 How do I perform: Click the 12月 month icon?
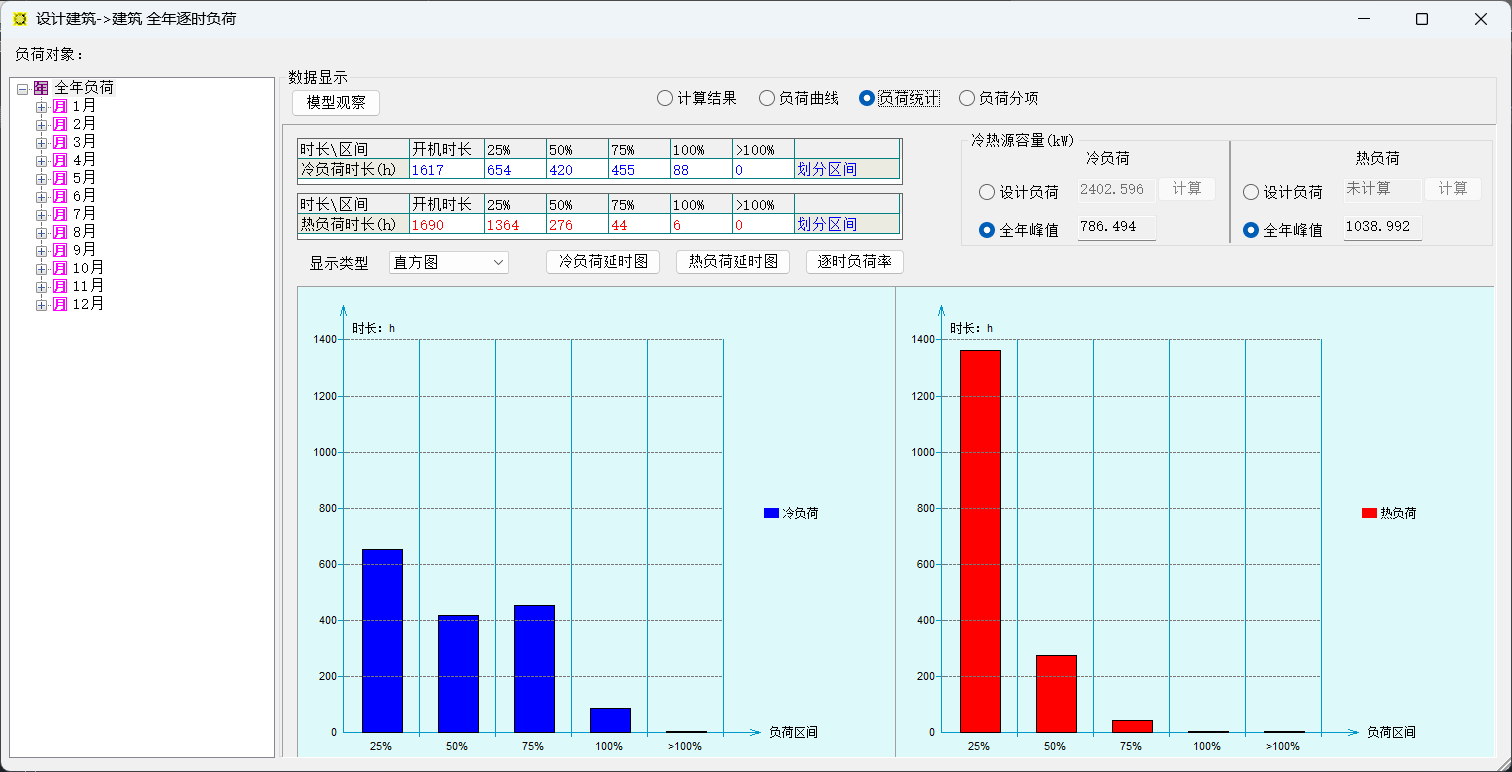[60, 304]
